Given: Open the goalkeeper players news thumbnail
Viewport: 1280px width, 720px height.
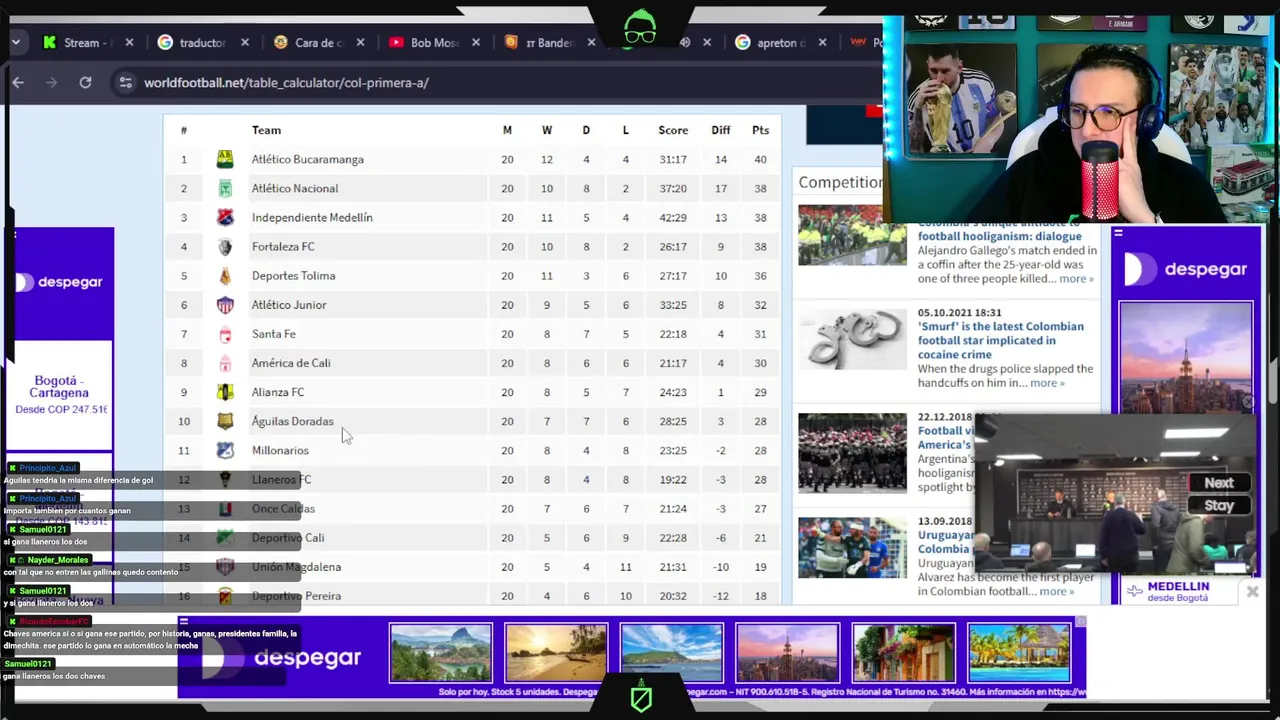Looking at the screenshot, I should tap(852, 547).
